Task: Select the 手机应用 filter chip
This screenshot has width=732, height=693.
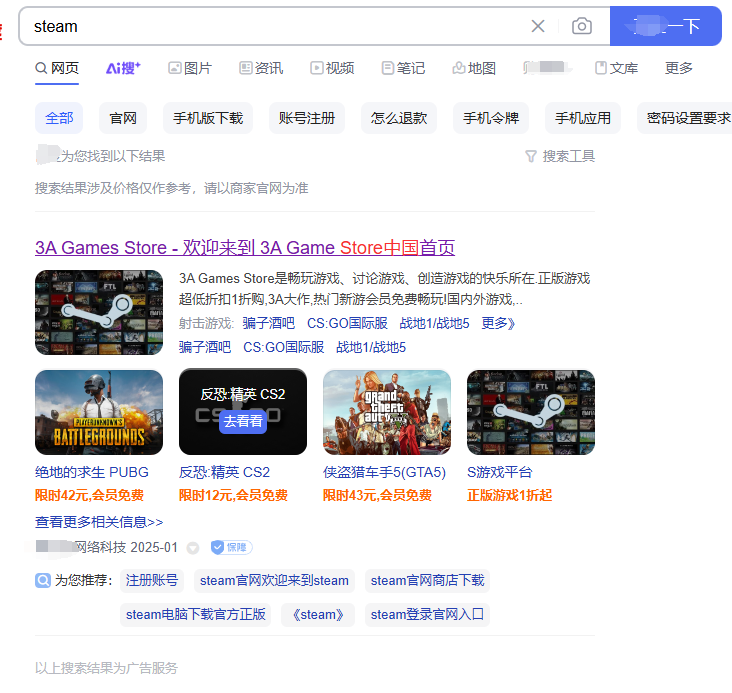Action: (x=583, y=118)
